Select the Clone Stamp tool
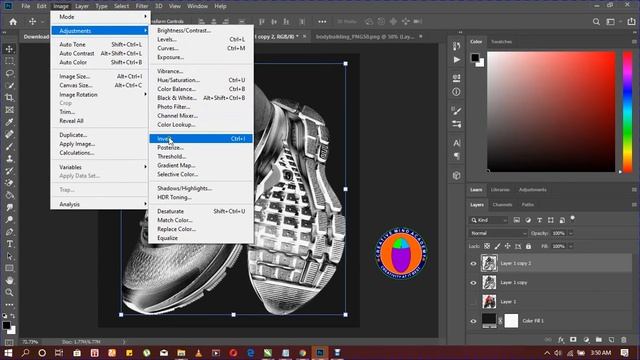The height and width of the screenshot is (360, 640). (9, 159)
